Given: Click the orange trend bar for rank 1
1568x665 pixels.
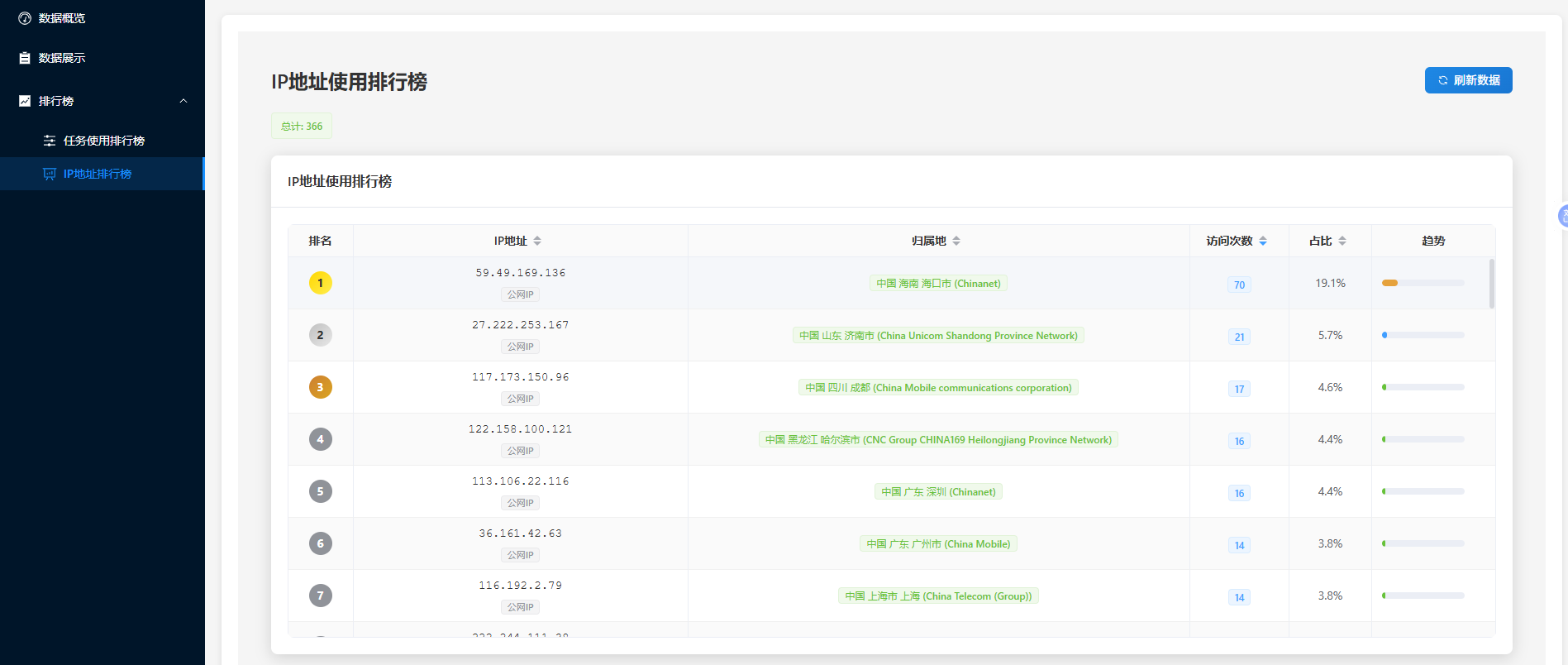Looking at the screenshot, I should [1390, 283].
